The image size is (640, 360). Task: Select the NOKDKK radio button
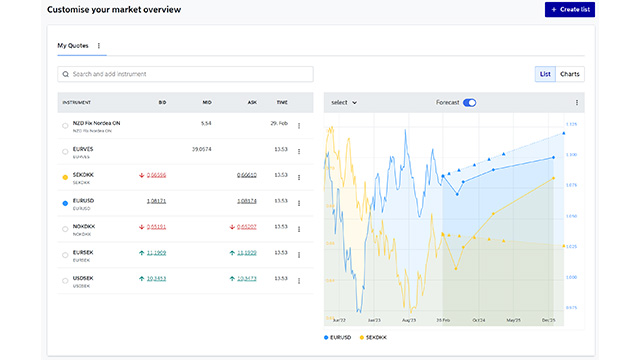point(65,229)
